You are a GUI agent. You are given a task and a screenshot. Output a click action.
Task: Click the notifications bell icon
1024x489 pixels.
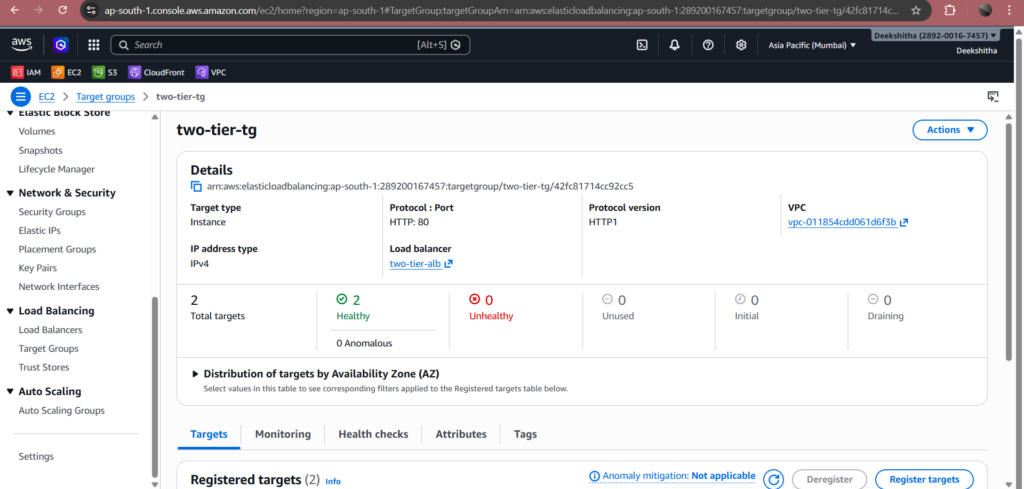[675, 45]
